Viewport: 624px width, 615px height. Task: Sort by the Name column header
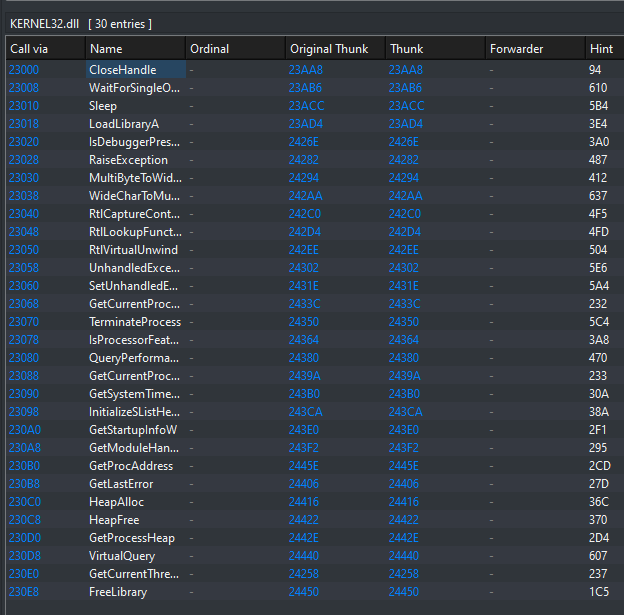pos(135,49)
